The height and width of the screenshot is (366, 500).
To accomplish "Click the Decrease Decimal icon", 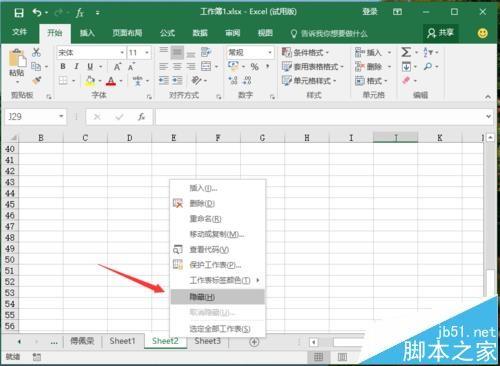I will coord(247,80).
